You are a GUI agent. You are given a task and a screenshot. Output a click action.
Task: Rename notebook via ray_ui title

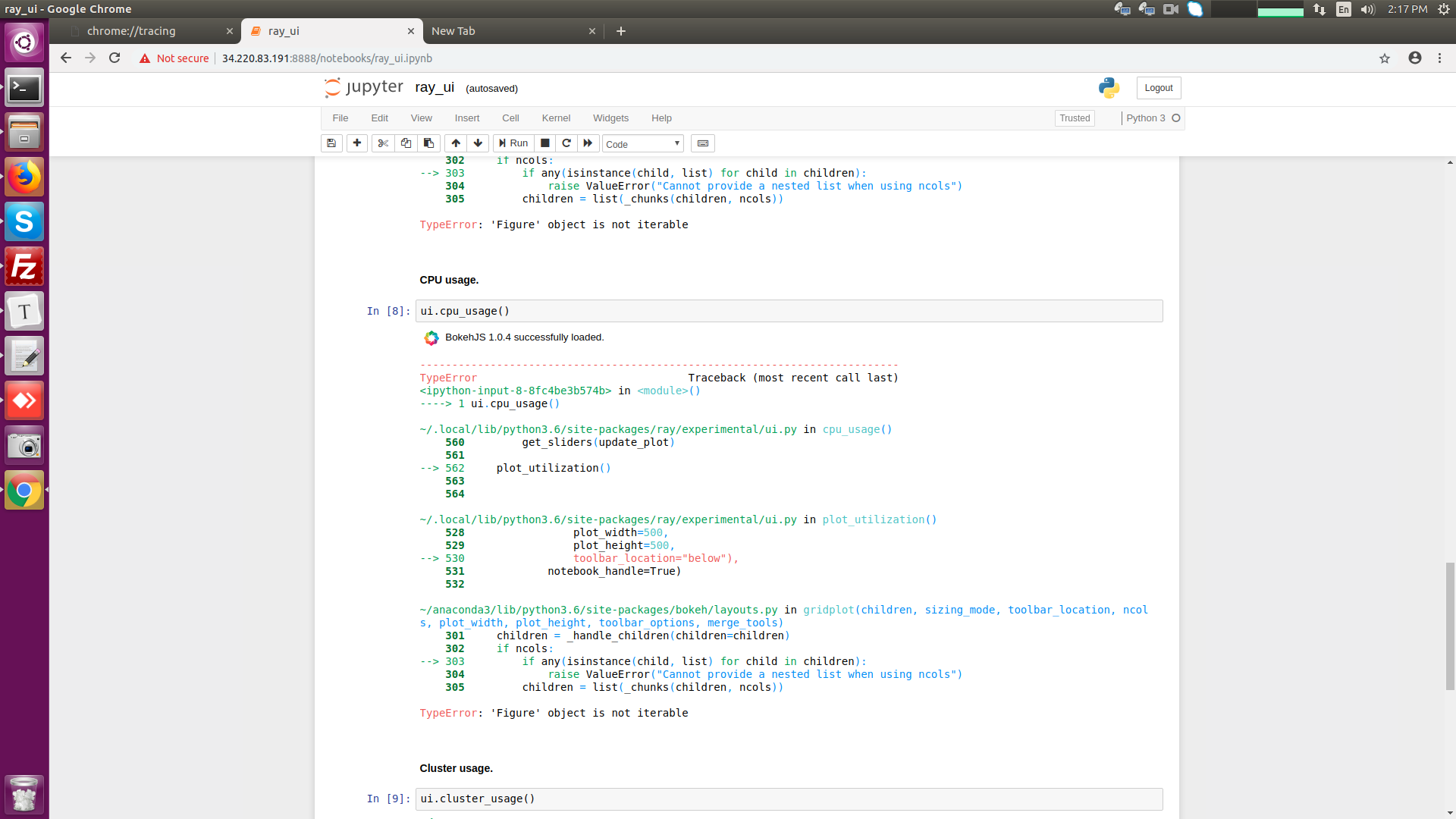tap(435, 88)
